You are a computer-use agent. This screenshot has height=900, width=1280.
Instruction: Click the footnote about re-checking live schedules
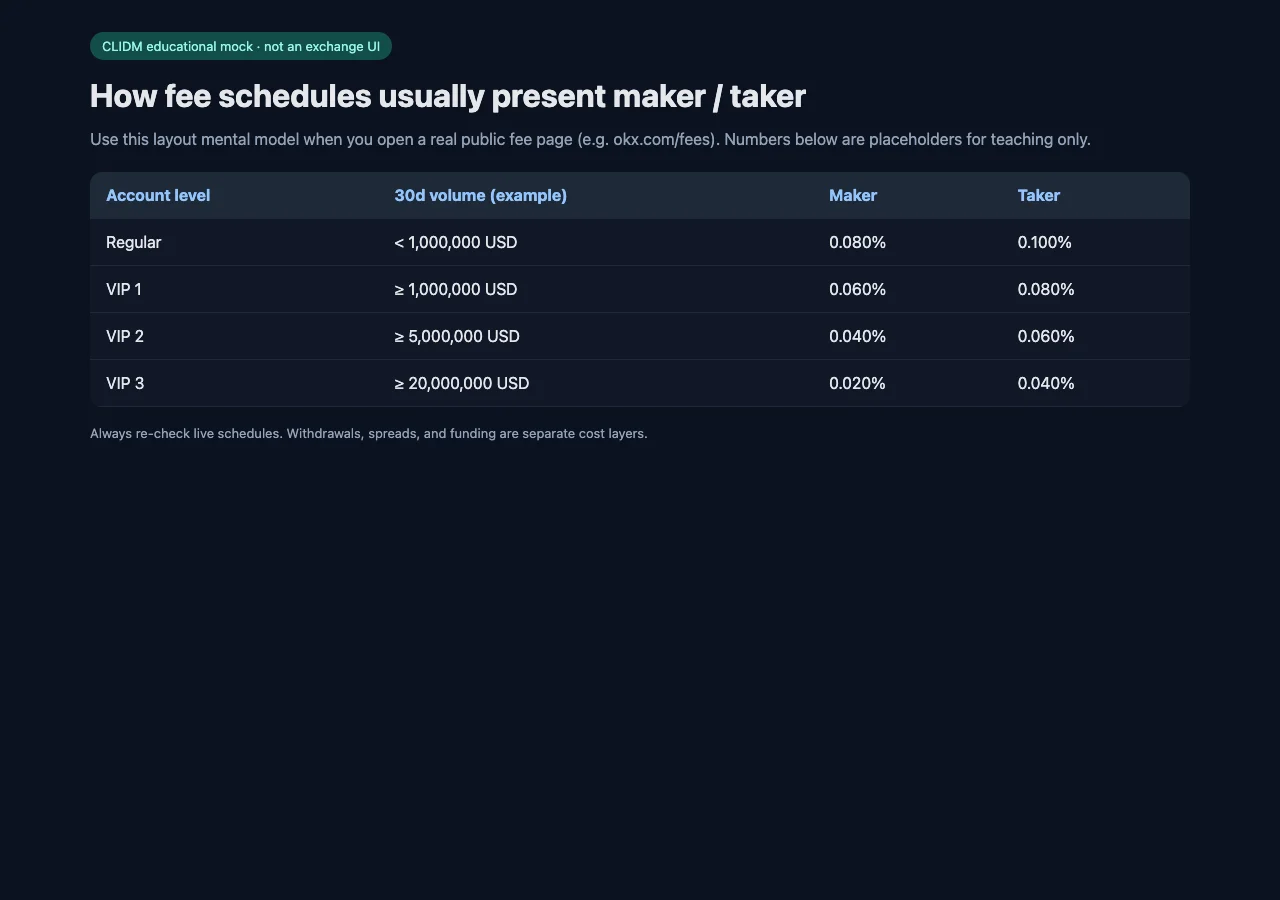click(x=369, y=433)
